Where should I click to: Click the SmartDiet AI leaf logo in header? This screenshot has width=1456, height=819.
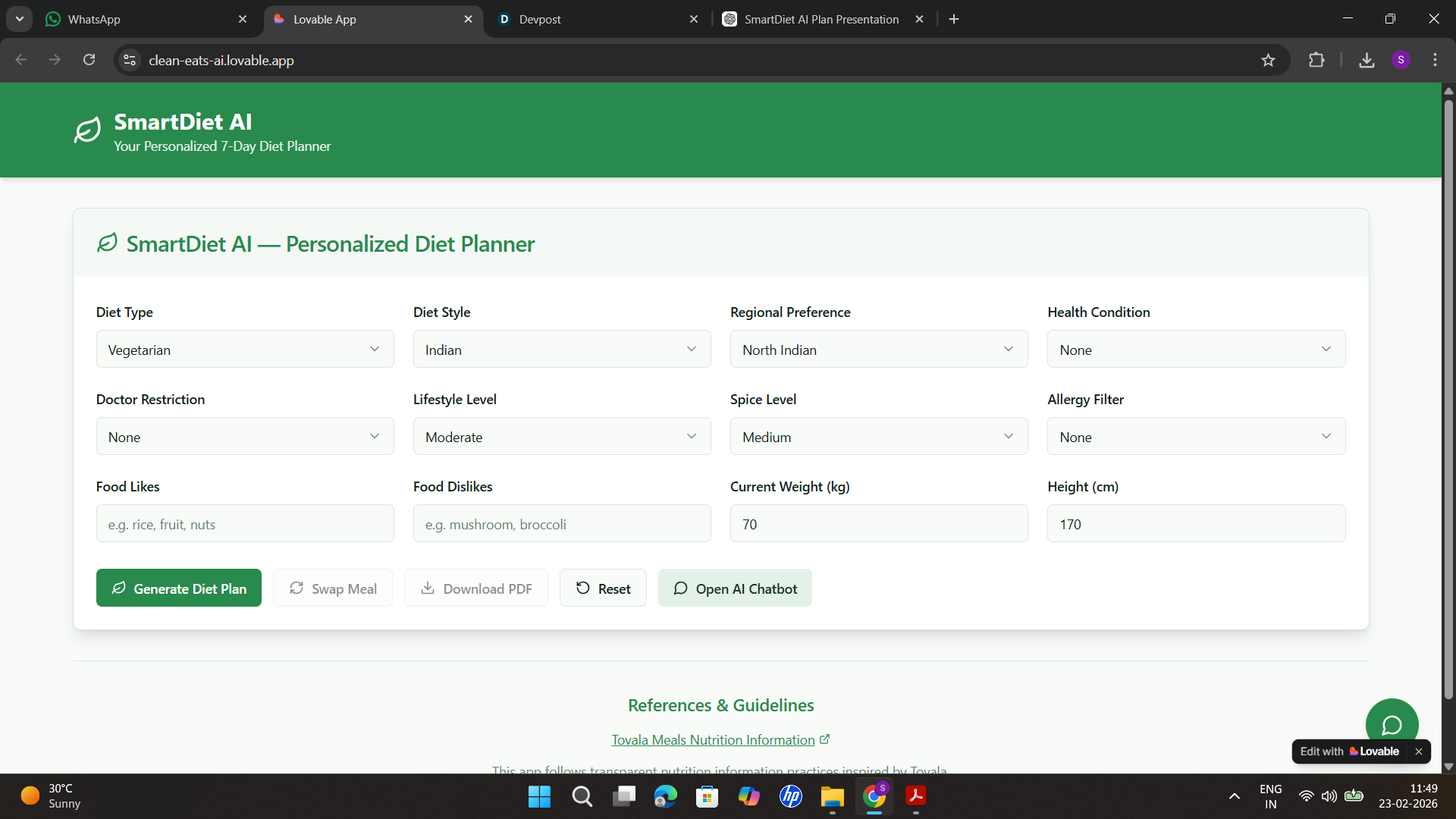pyautogui.click(x=87, y=130)
